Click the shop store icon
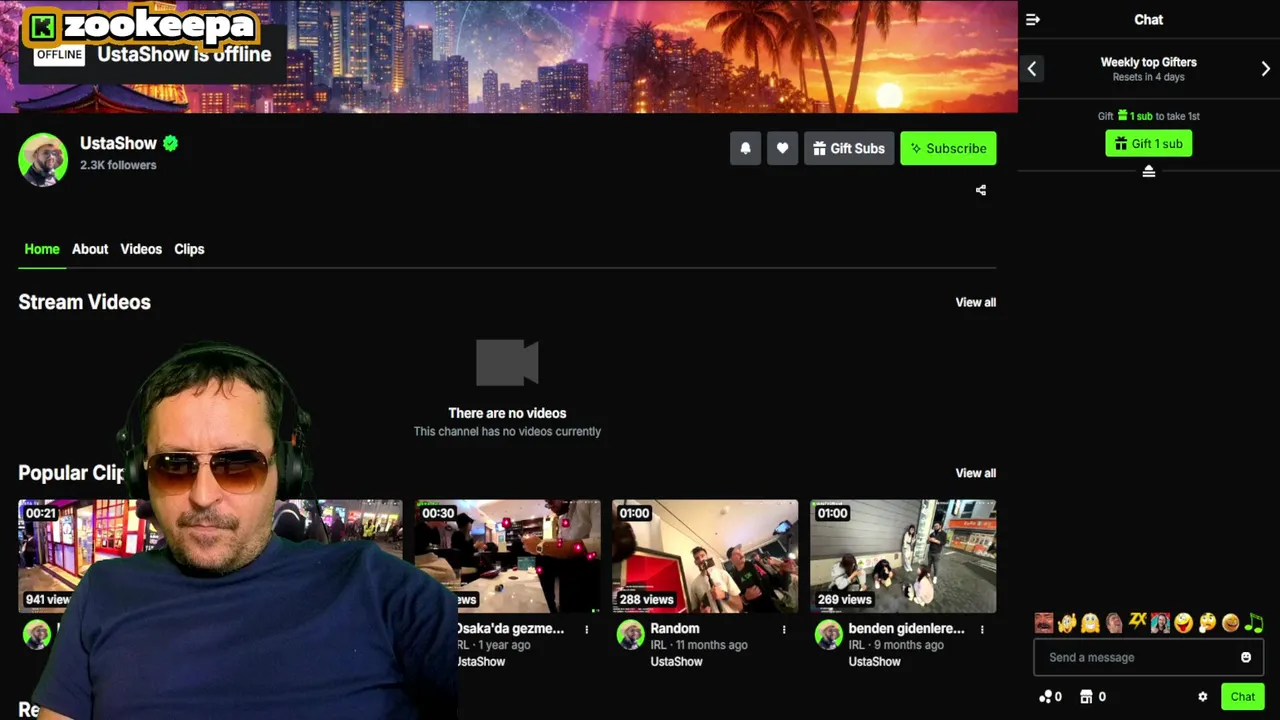Viewport: 1280px width, 720px height. [x=1087, y=697]
